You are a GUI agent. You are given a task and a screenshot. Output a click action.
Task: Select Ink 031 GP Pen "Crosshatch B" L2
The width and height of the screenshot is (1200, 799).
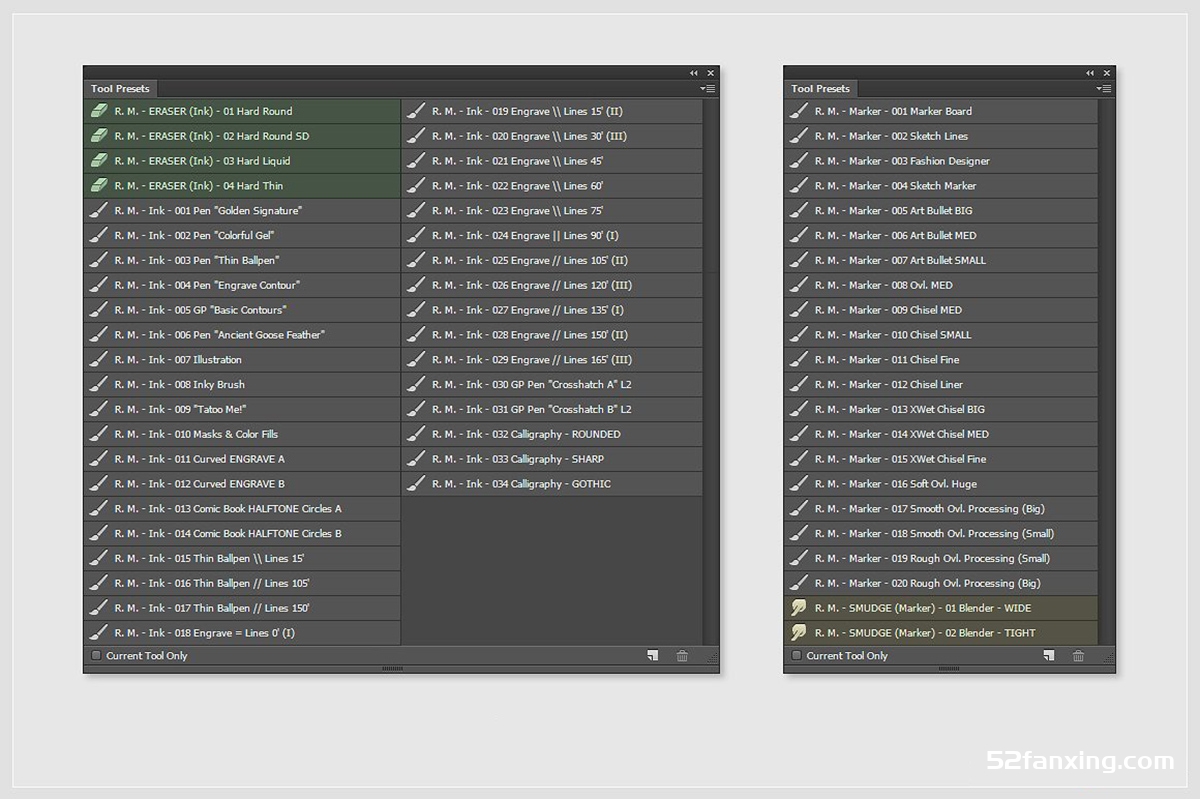pyautogui.click(x=552, y=409)
